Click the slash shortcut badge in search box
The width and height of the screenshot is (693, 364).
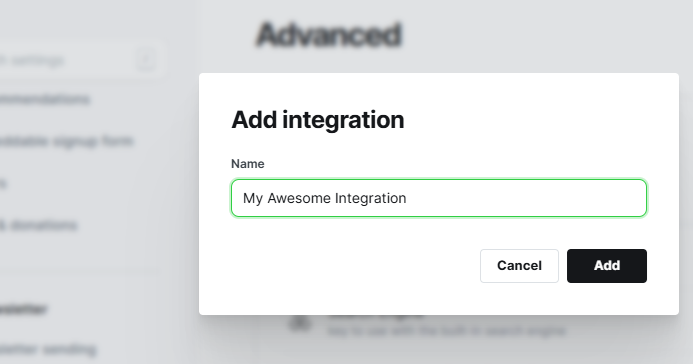tap(146, 59)
